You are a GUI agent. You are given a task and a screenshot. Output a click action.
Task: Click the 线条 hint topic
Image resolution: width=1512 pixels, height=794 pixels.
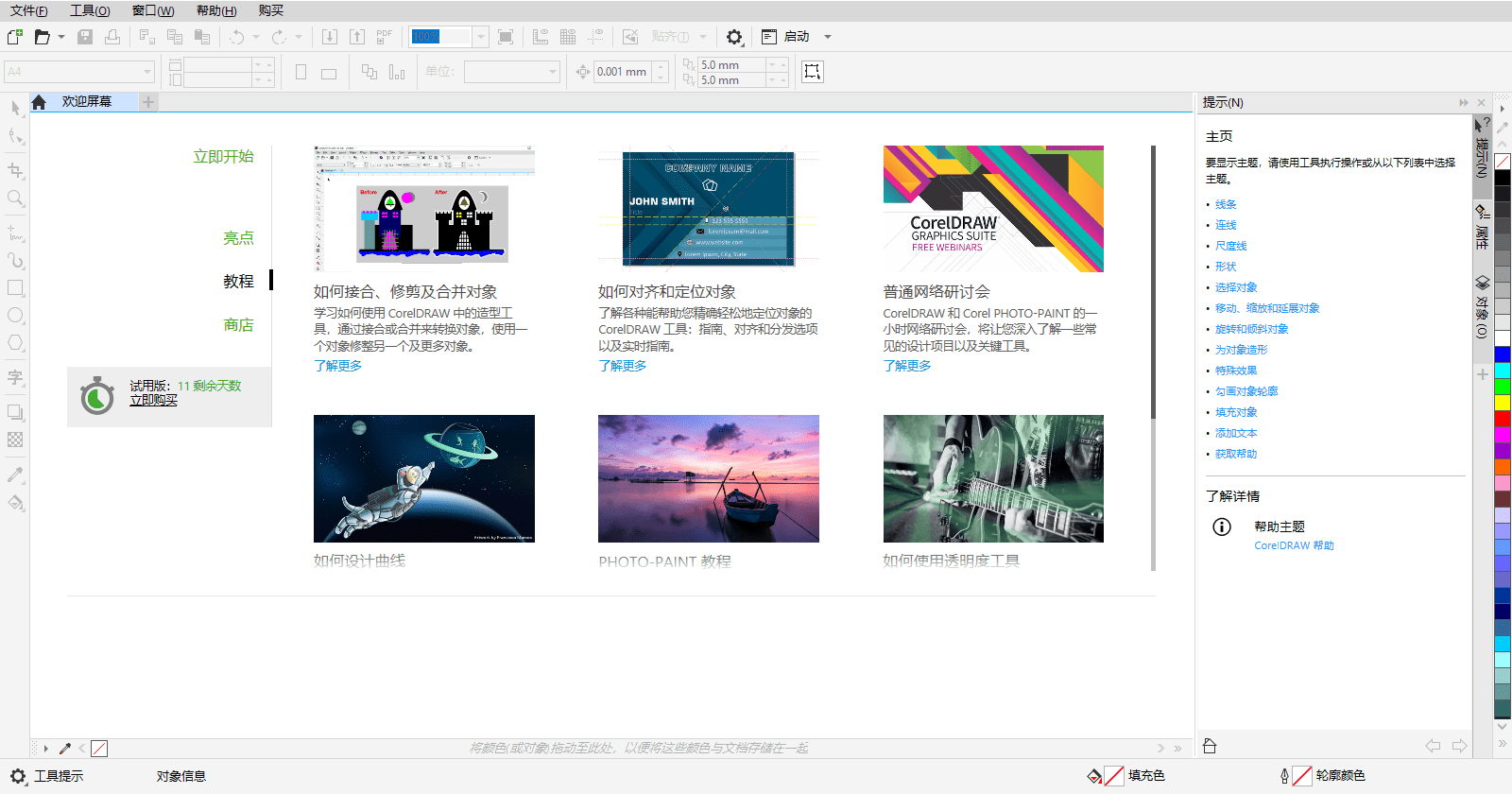(1226, 204)
